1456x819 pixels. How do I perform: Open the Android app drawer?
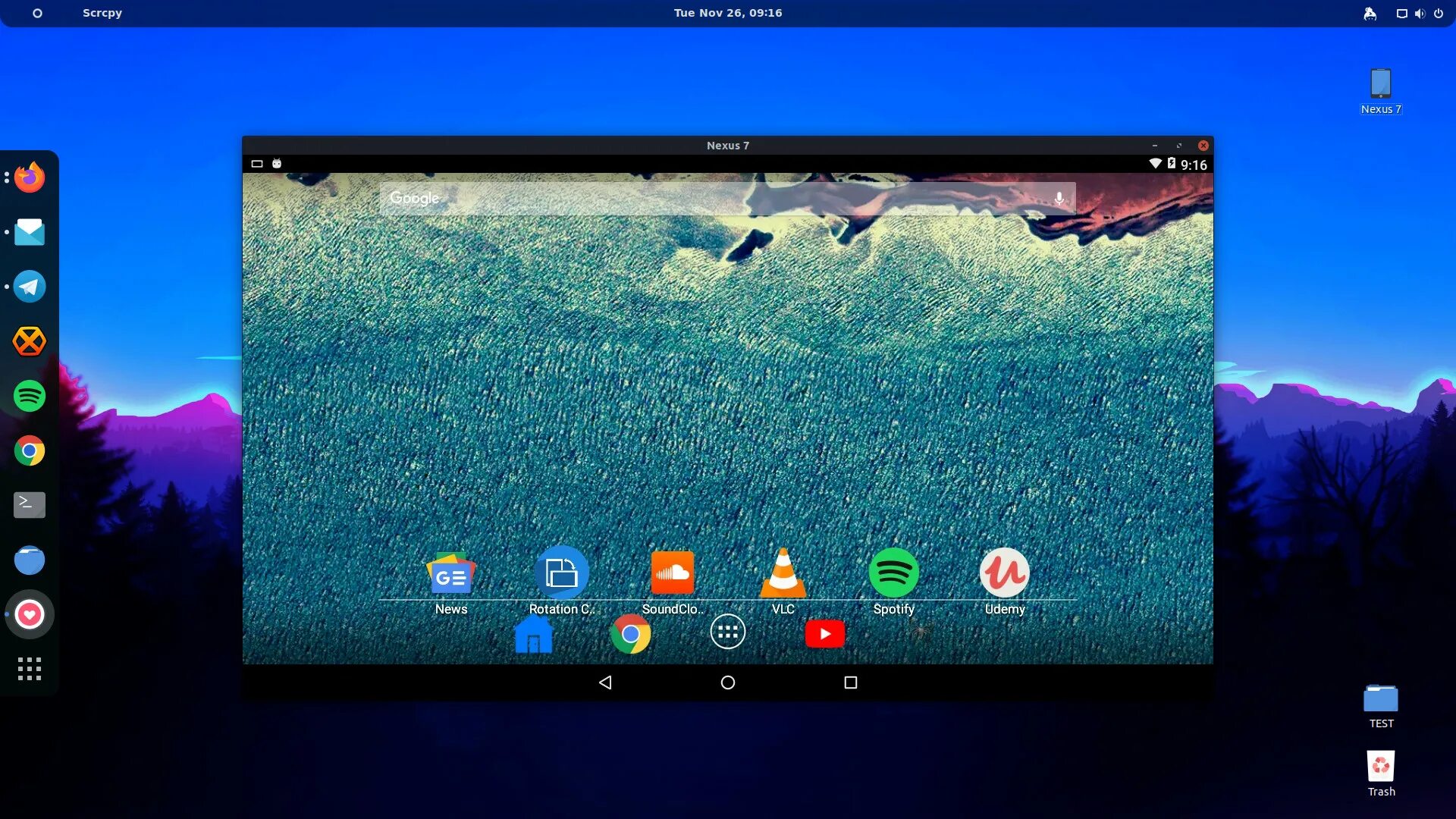727,632
